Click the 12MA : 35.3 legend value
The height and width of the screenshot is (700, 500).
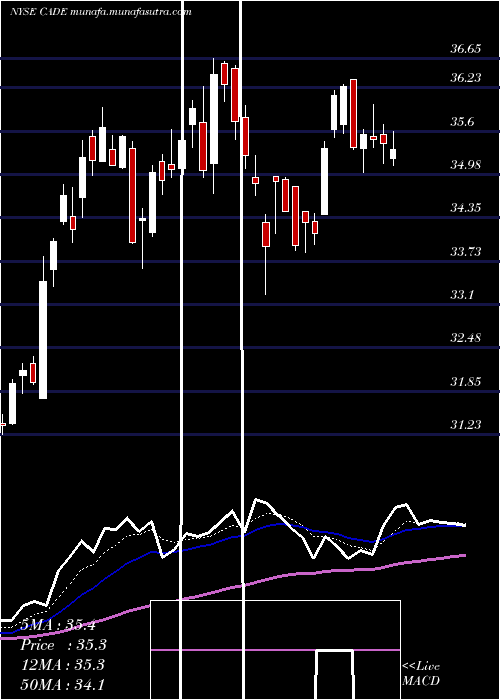coord(62,665)
